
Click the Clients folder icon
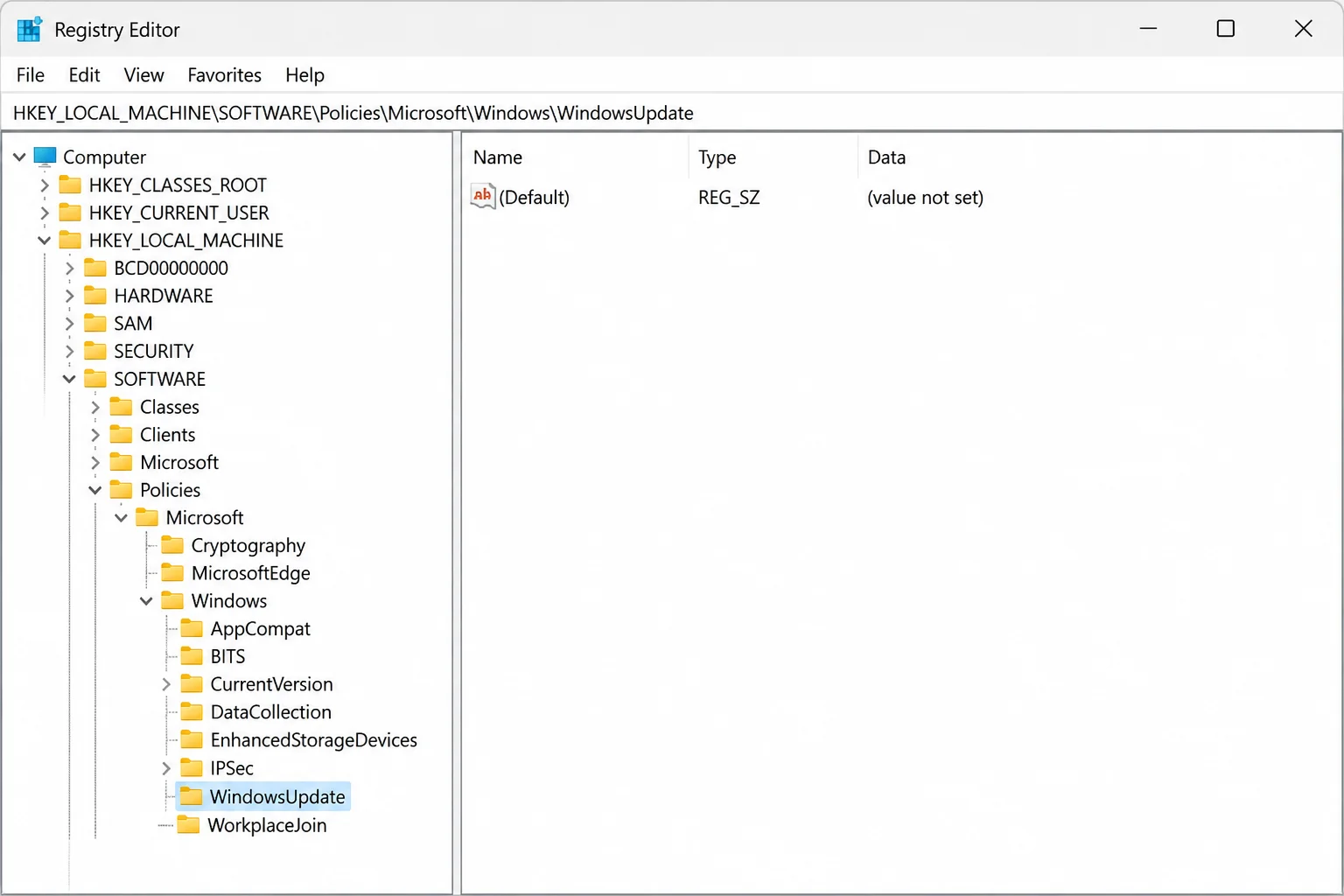121,434
